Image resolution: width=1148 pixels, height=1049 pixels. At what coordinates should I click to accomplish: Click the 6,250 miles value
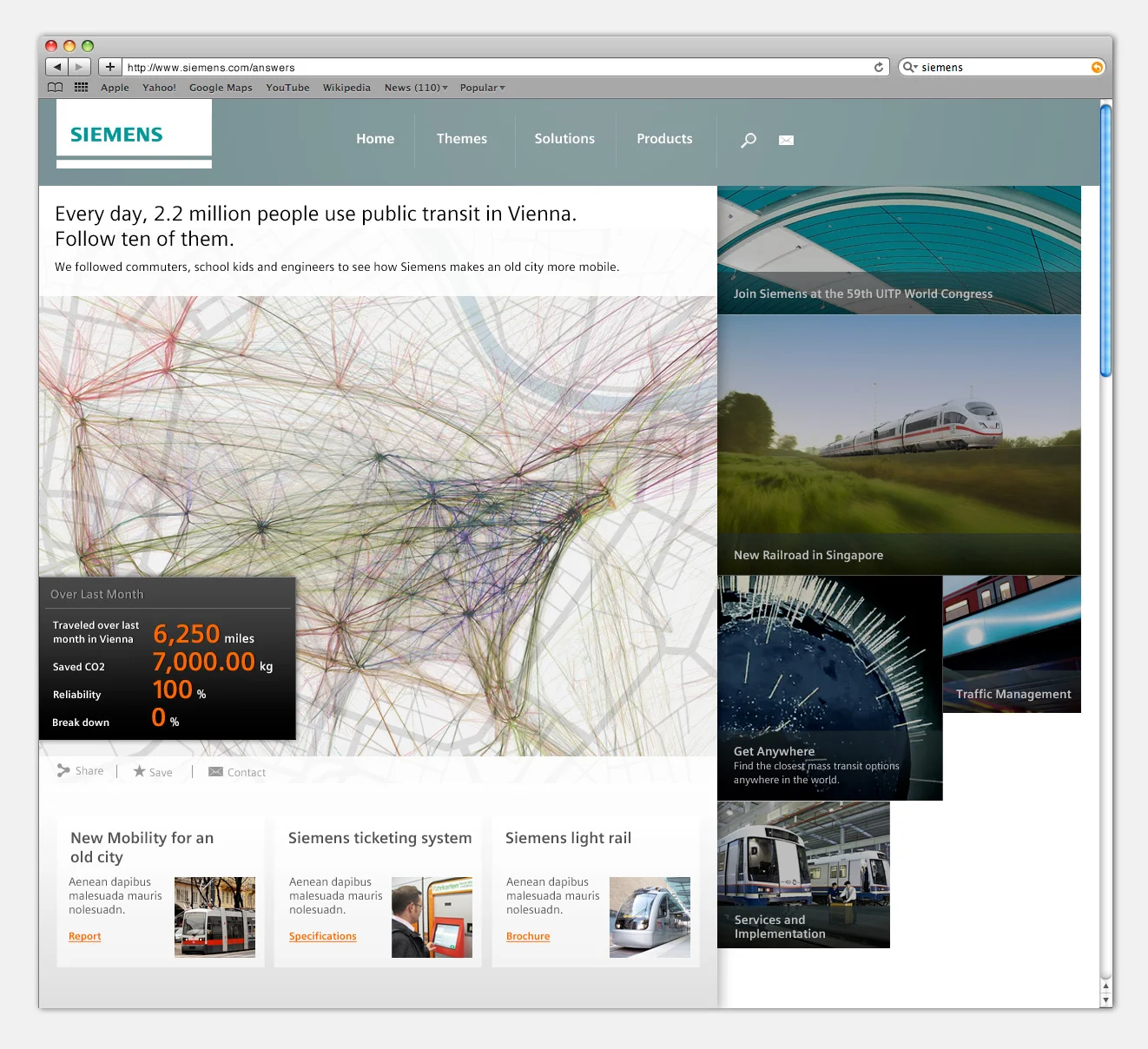(x=203, y=634)
